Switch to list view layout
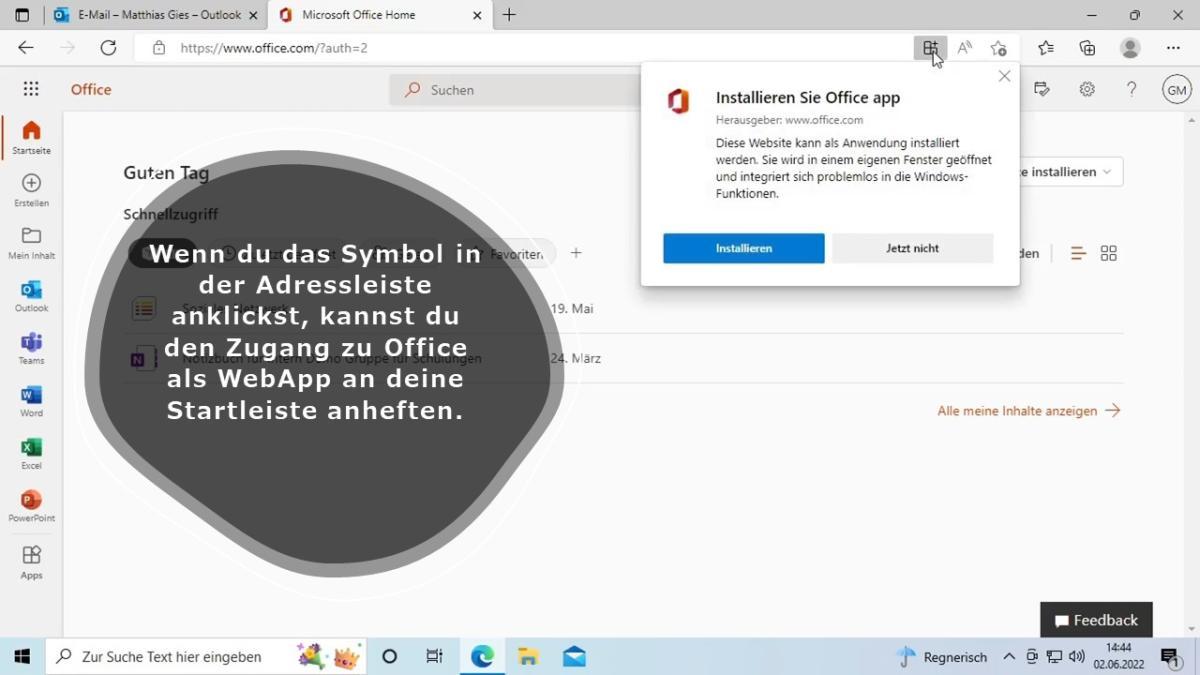Viewport: 1200px width, 675px height. [x=1078, y=254]
